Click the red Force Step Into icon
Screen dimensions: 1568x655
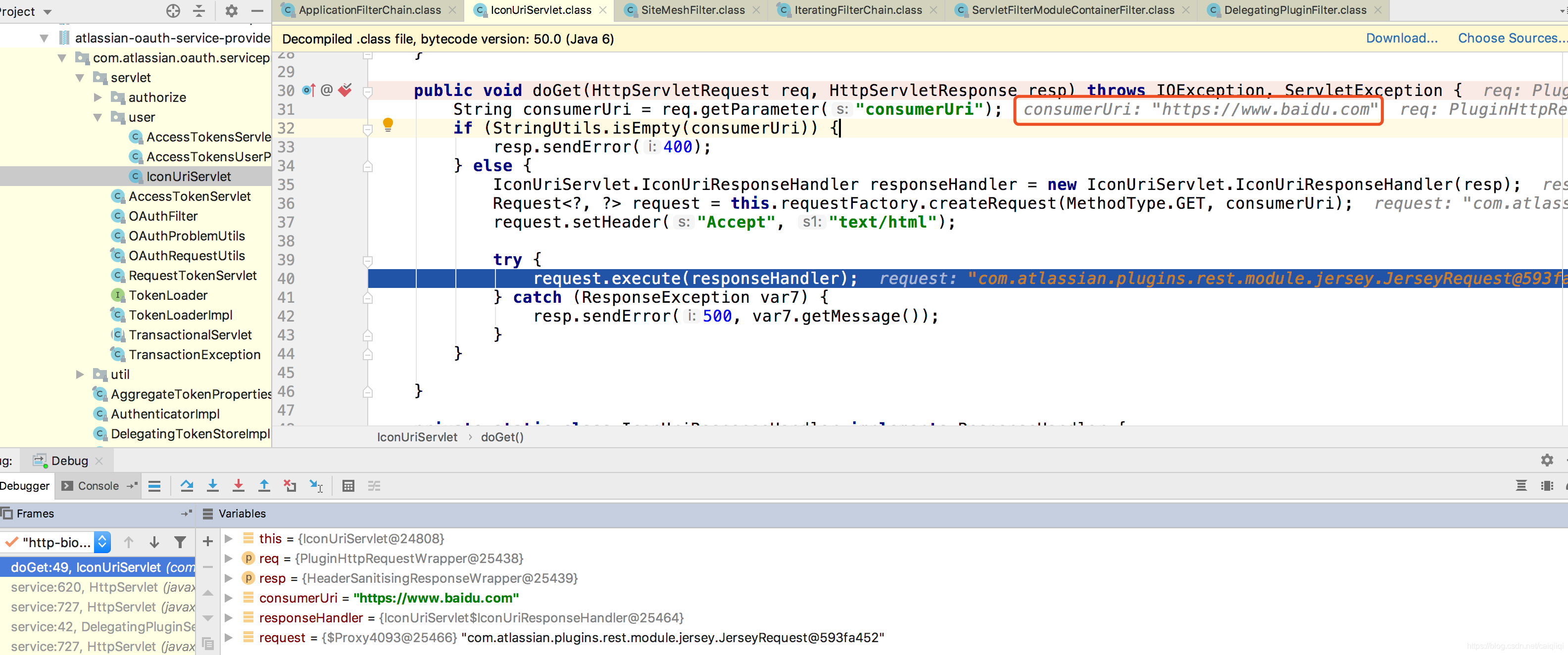tap(238, 485)
